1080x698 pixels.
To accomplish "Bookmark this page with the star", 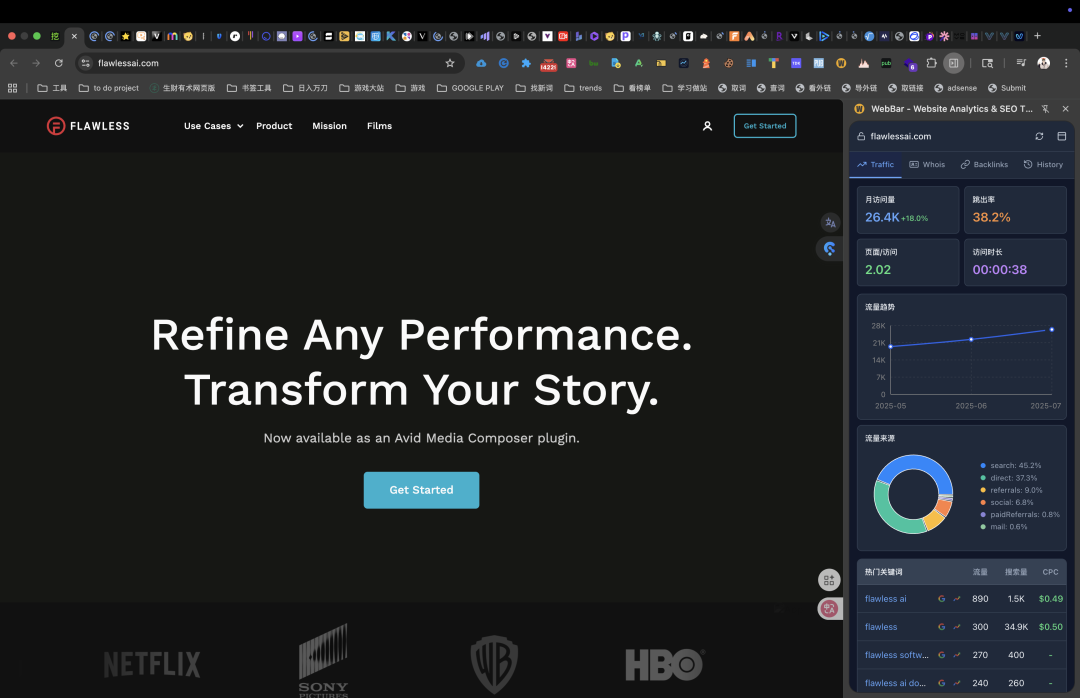I will click(x=450, y=63).
